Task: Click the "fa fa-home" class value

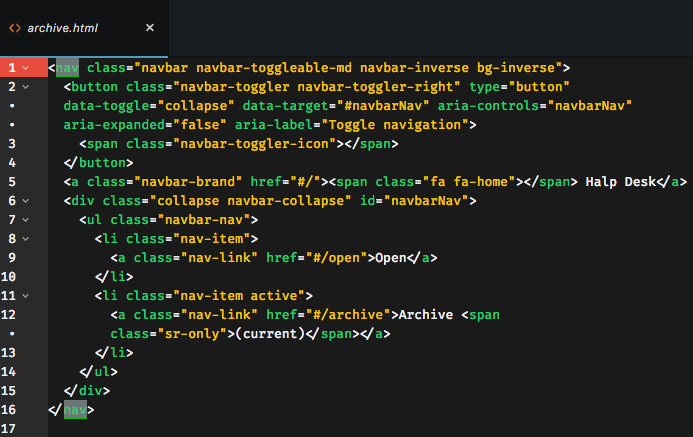Action: (469, 182)
